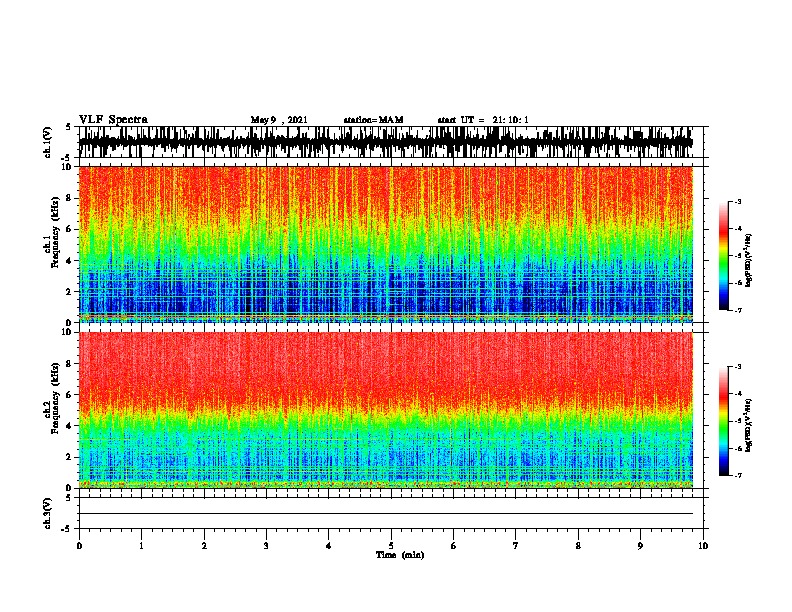Click the ch.2 colorbar log(PSD) label

tap(749, 425)
